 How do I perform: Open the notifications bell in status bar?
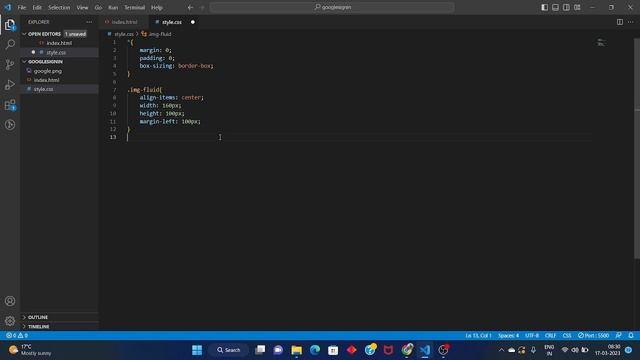[x=631, y=336]
